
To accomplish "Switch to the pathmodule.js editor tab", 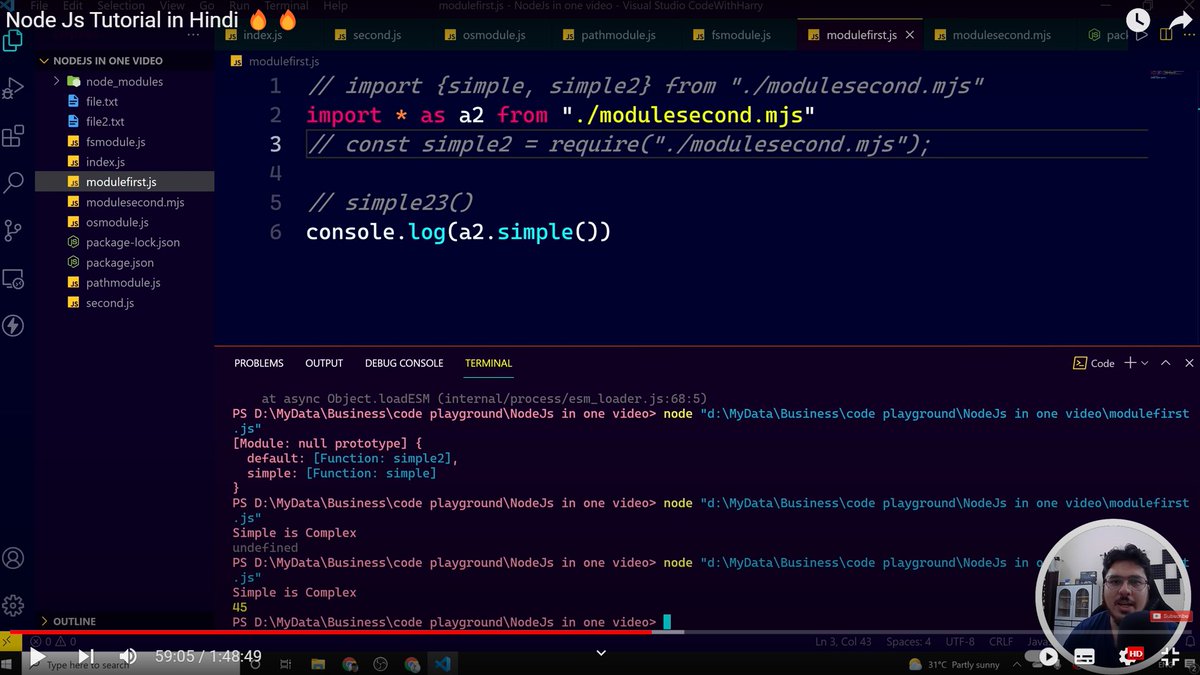I will point(617,35).
